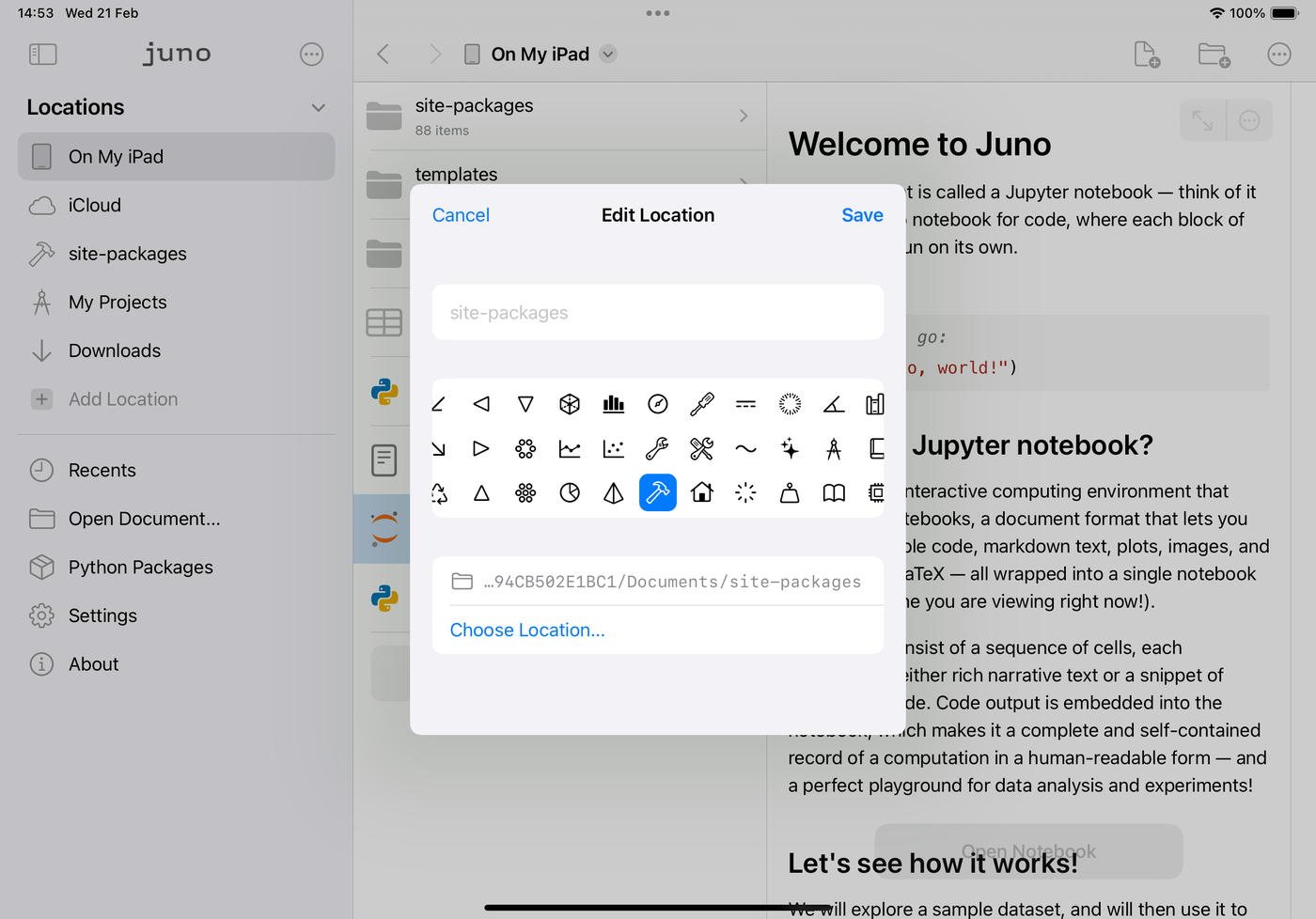Save the edited location

(862, 215)
